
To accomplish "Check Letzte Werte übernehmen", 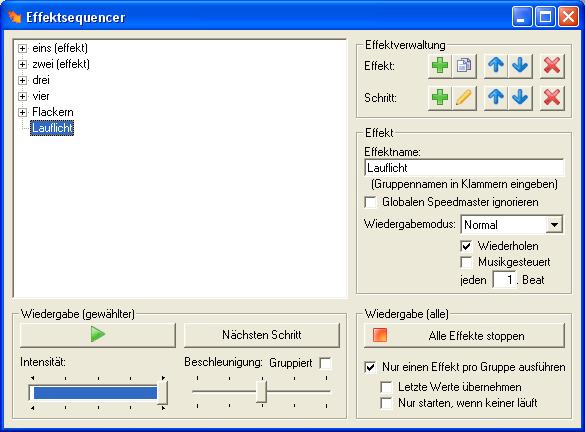I will tap(386, 387).
